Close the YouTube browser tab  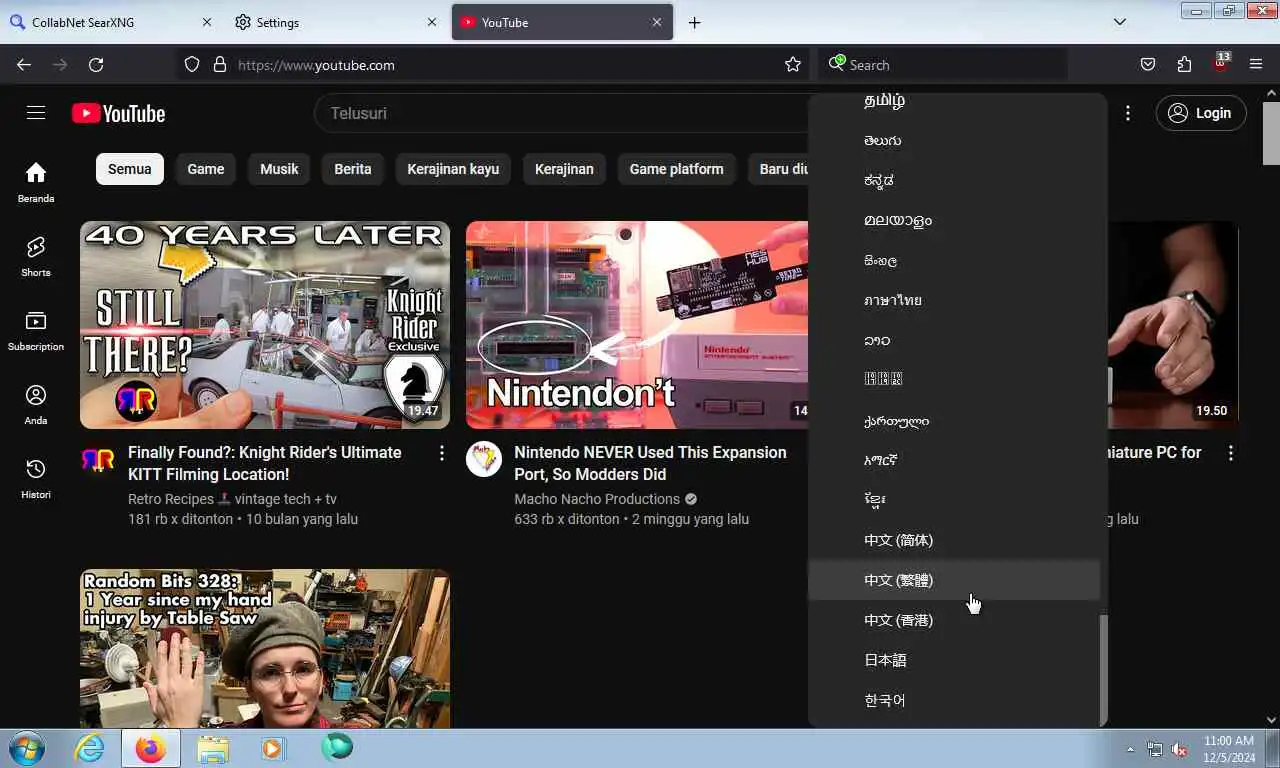pyautogui.click(x=657, y=22)
